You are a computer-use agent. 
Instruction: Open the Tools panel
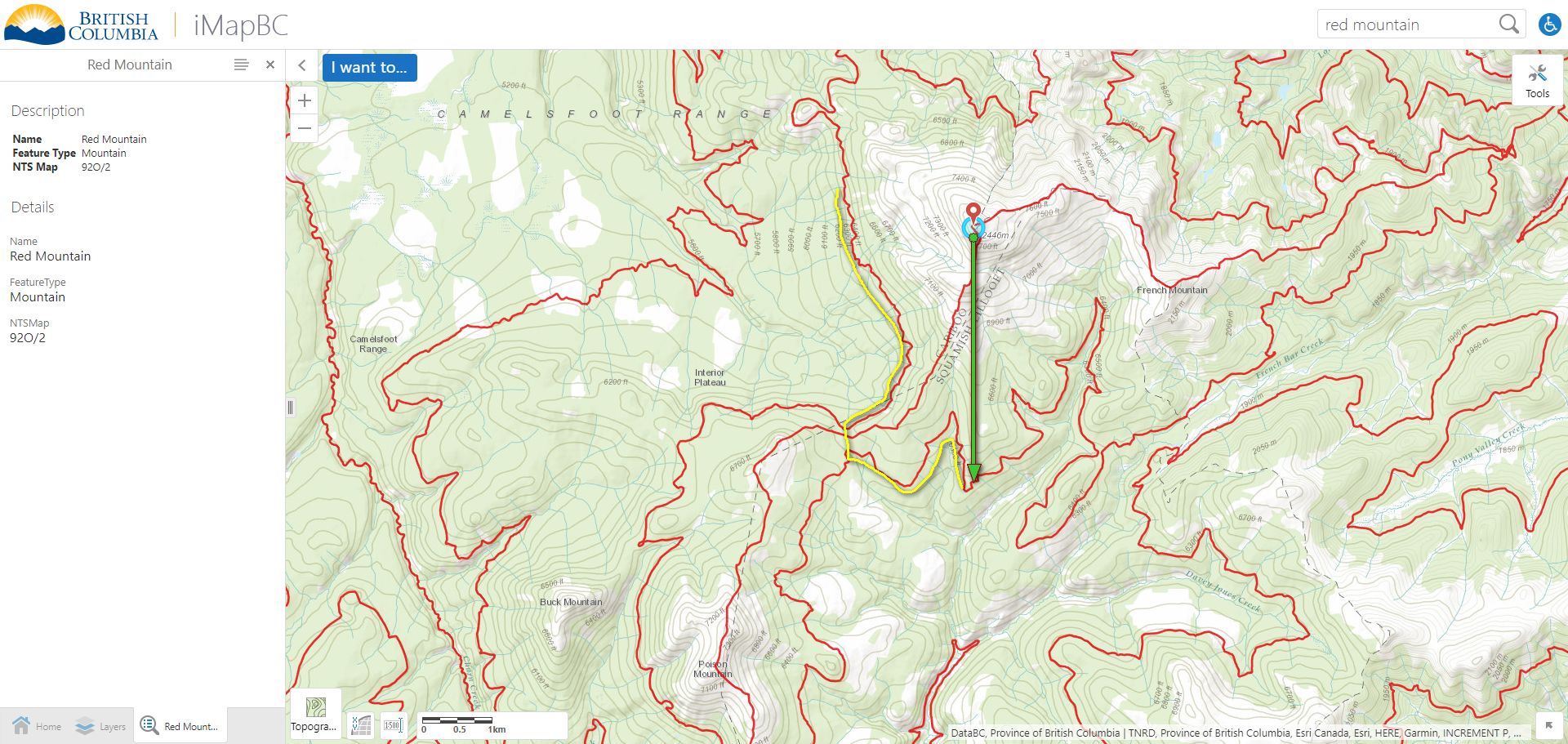pyautogui.click(x=1537, y=80)
